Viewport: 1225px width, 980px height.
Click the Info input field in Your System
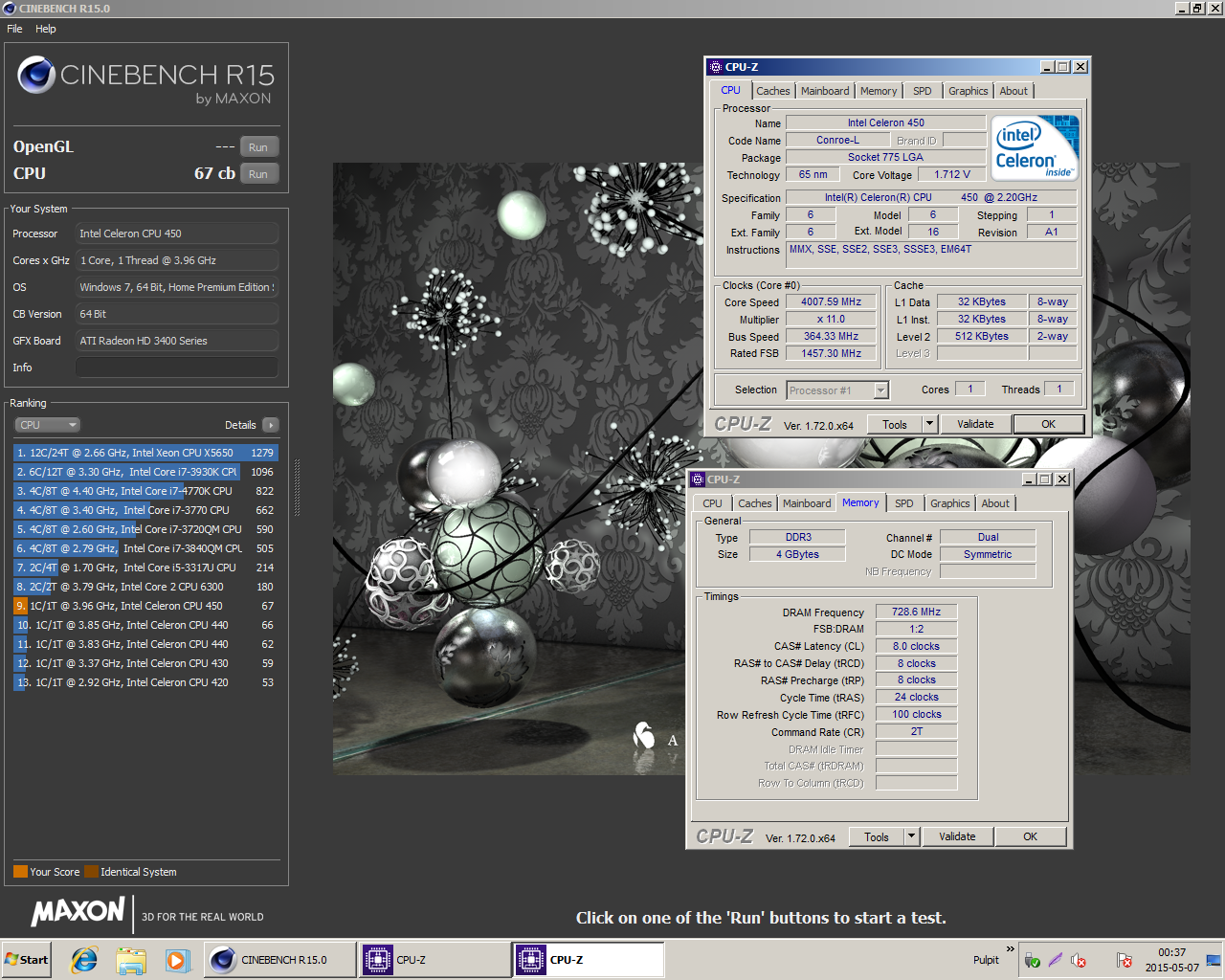coord(177,367)
